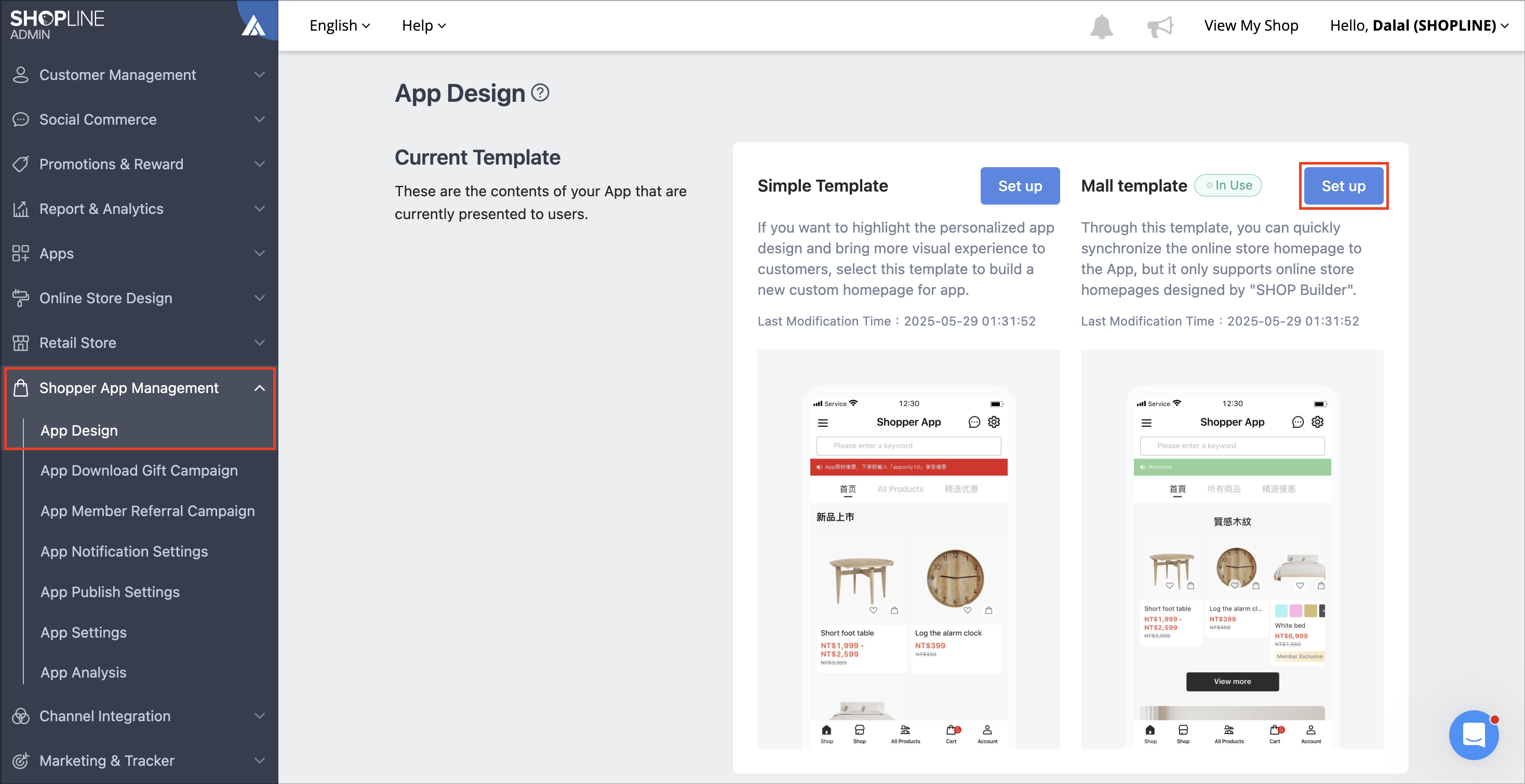The image size is (1525, 784).
Task: Click the Online Store Design paint roller icon
Action: pyautogui.click(x=21, y=298)
